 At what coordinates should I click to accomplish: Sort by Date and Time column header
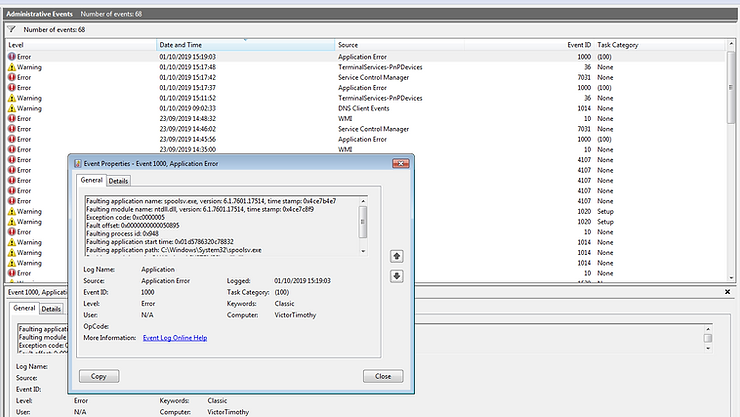(x=245, y=45)
